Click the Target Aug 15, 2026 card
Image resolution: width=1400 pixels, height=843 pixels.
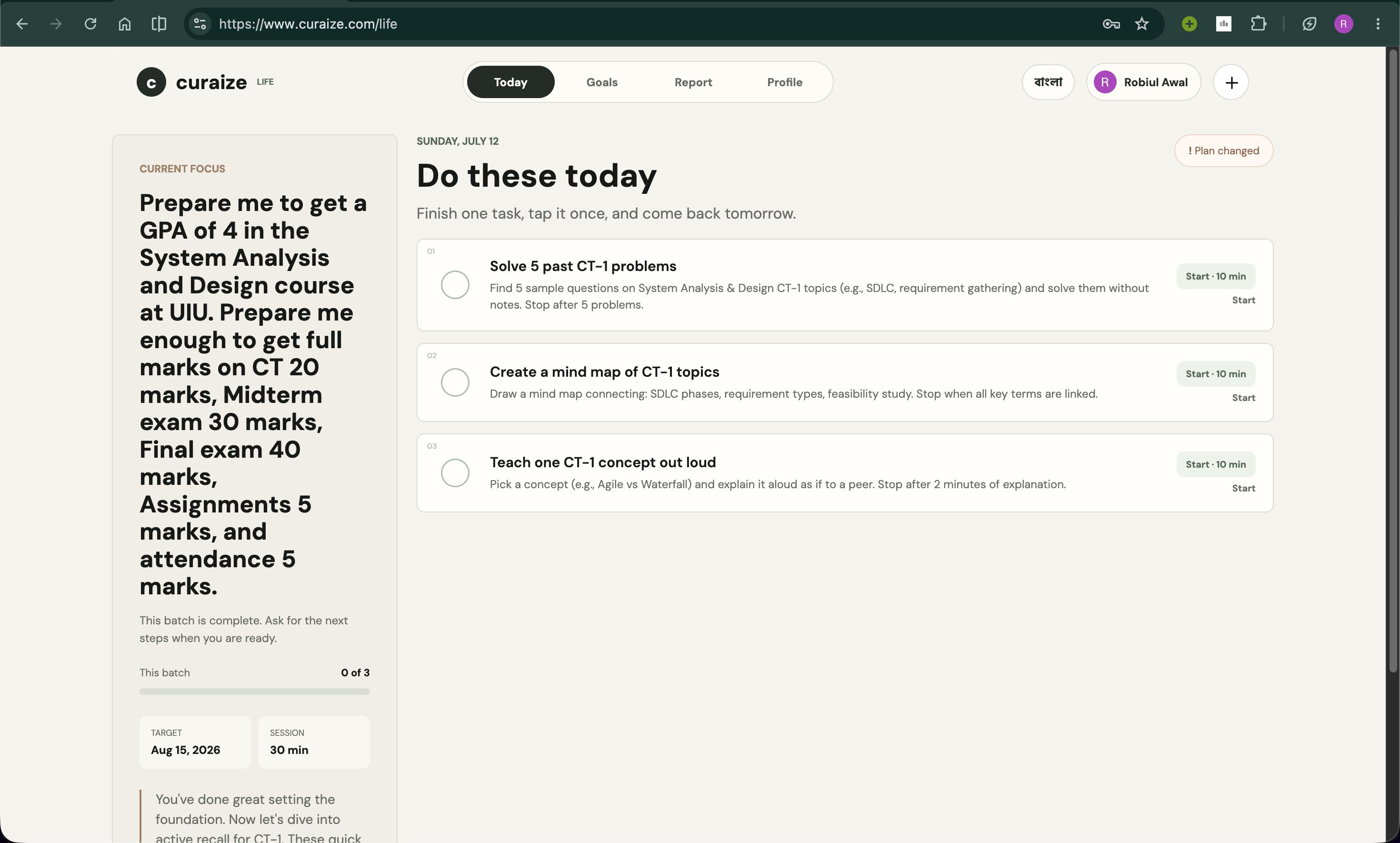tap(195, 742)
